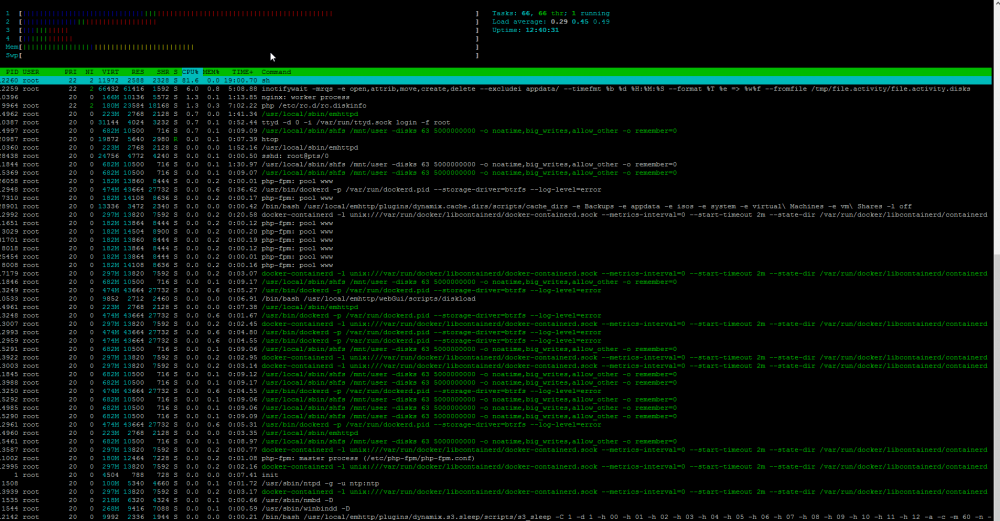
Task: Select the docker-containerd row with time 0:20.58
Action: (x=496, y=214)
